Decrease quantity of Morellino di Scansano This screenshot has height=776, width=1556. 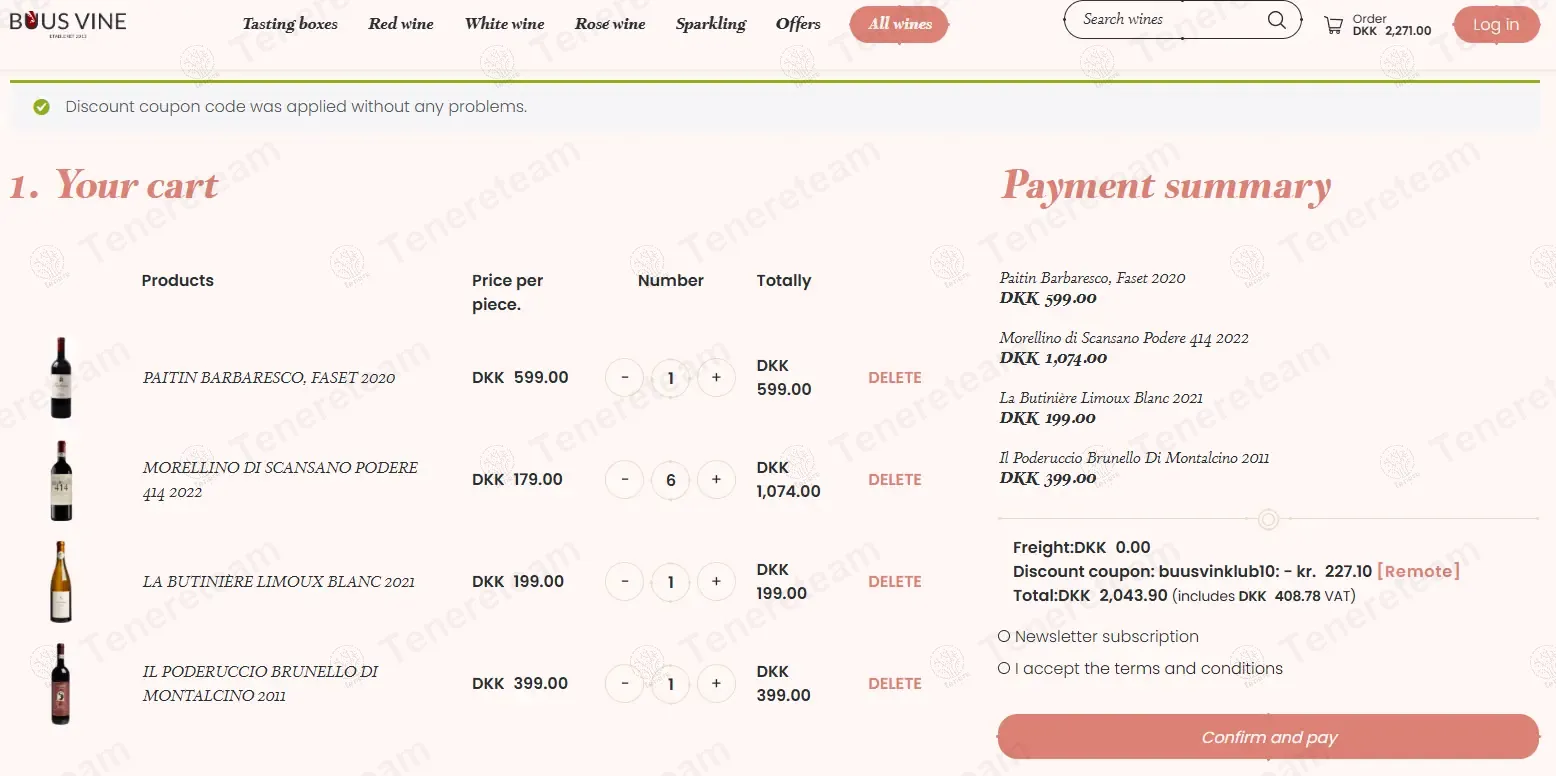pyautogui.click(x=625, y=480)
